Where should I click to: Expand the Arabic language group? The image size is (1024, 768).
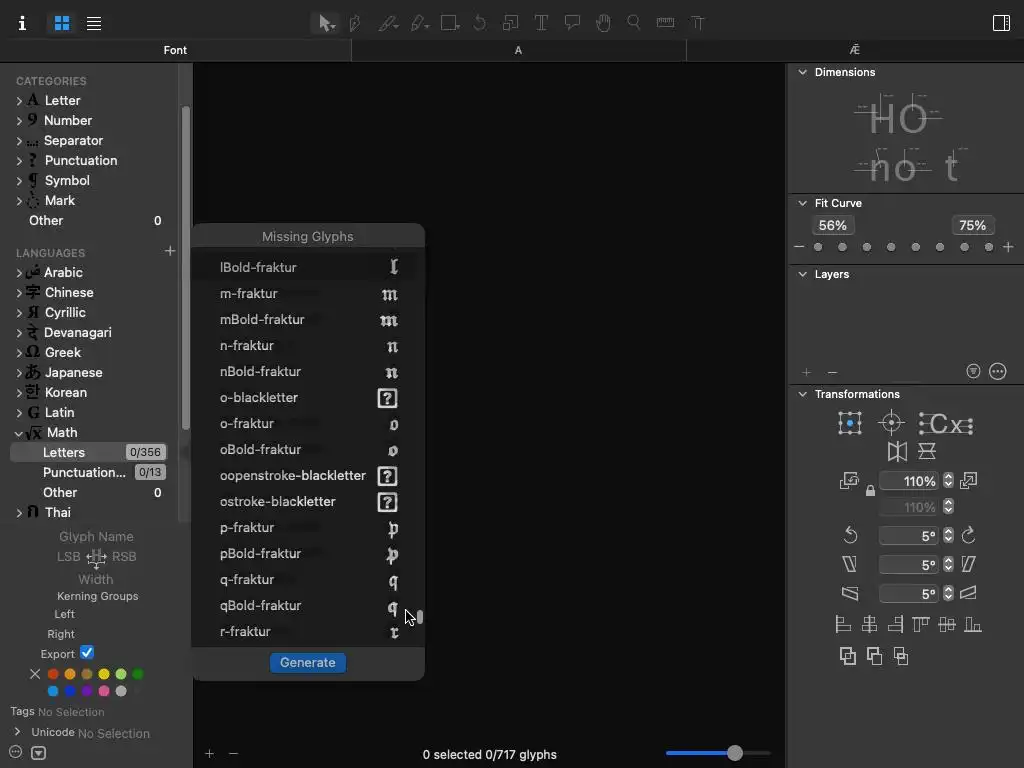19,273
